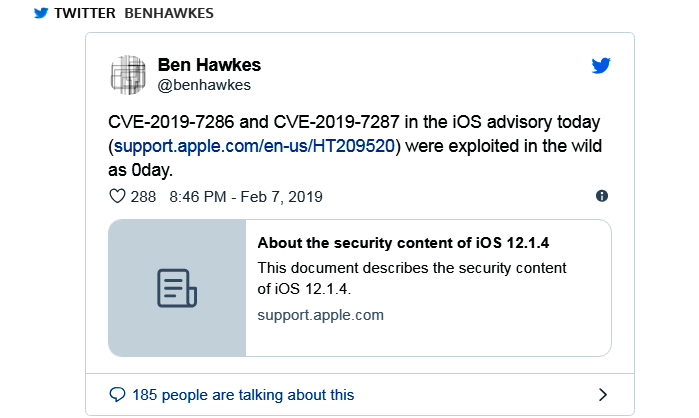Click the tweet info icon
Image resolution: width=699 pixels, height=418 pixels.
coord(601,196)
